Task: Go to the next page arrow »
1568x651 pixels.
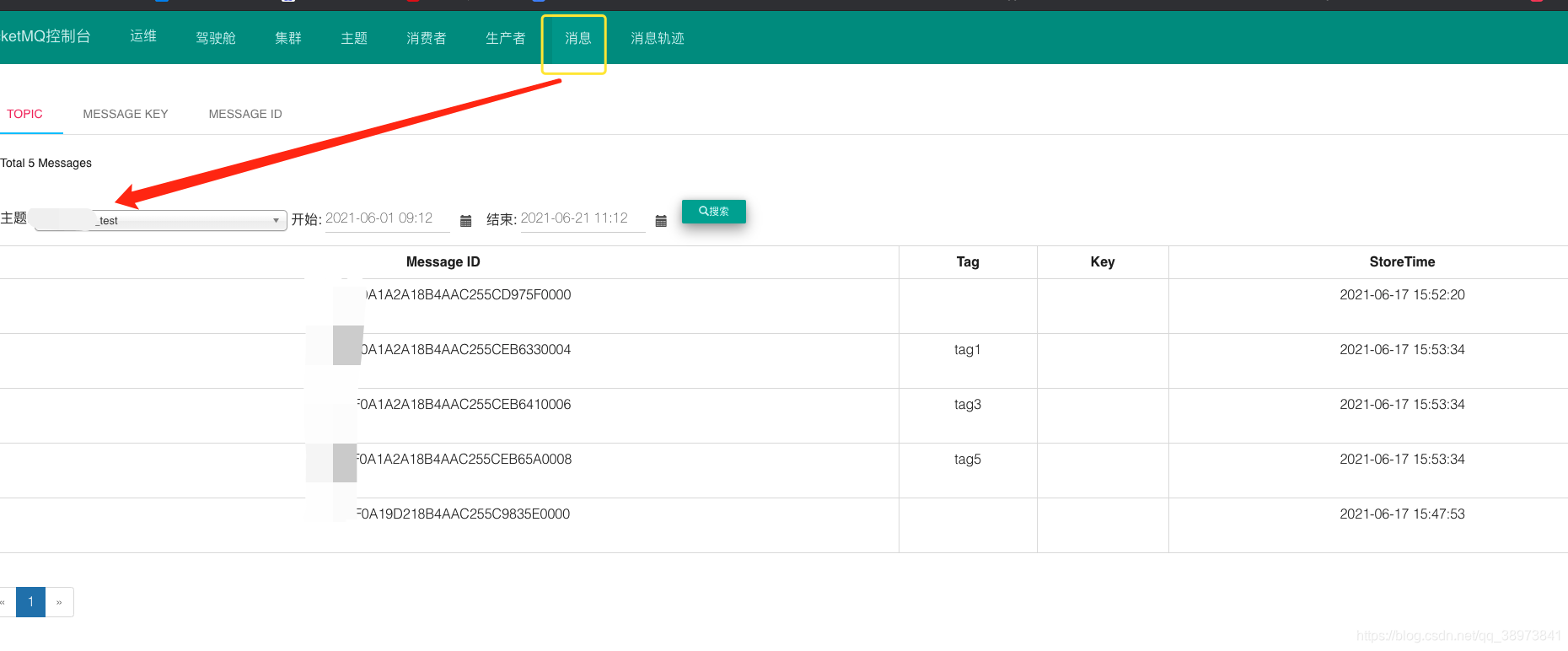Action: [x=59, y=602]
